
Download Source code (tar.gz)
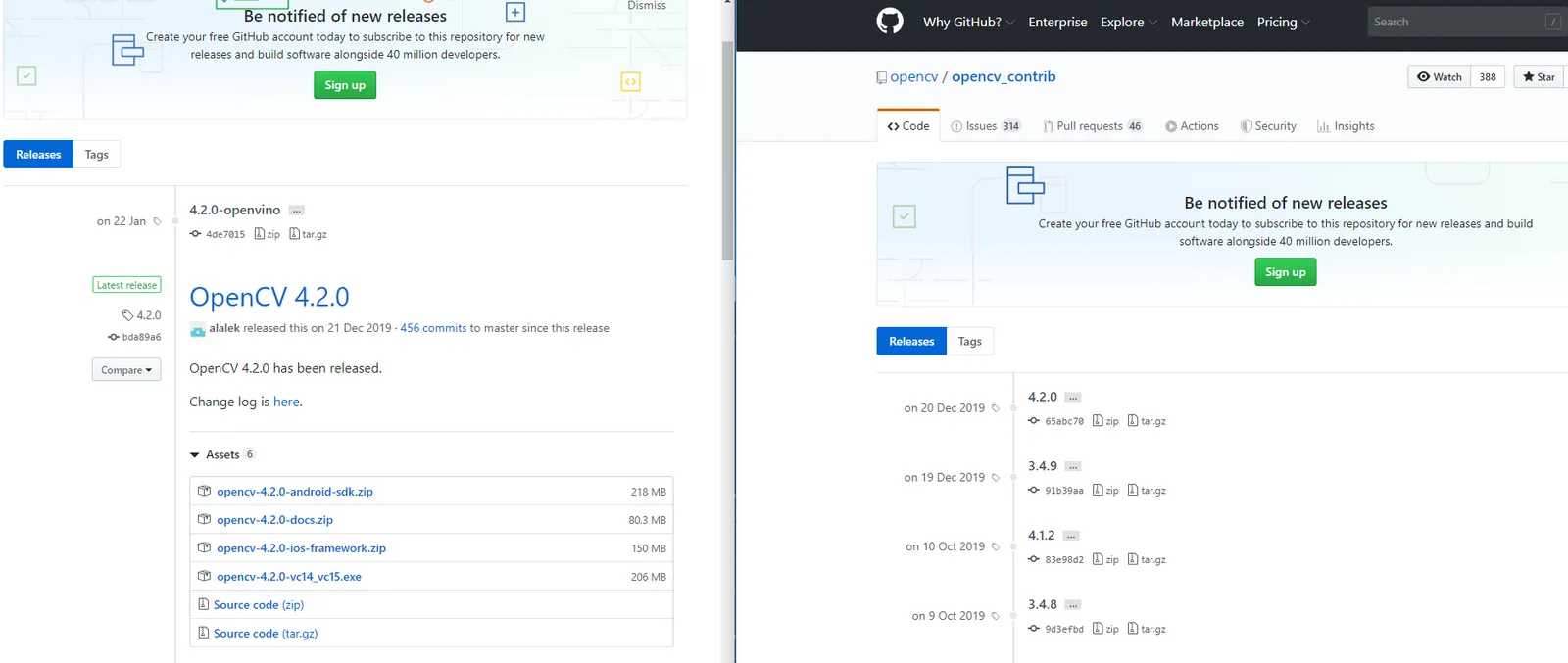(x=266, y=634)
